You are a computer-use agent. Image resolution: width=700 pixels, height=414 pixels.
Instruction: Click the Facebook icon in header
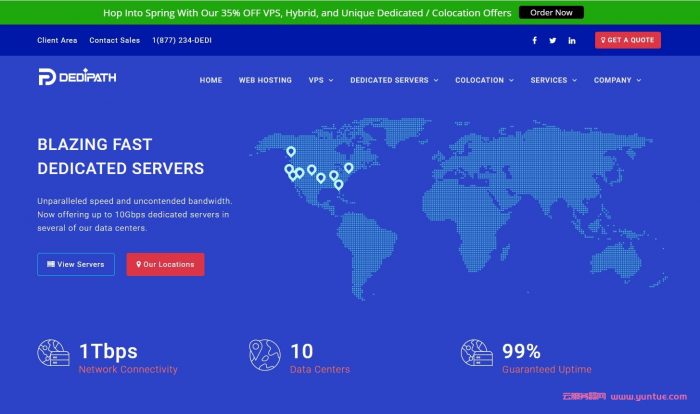(x=534, y=40)
